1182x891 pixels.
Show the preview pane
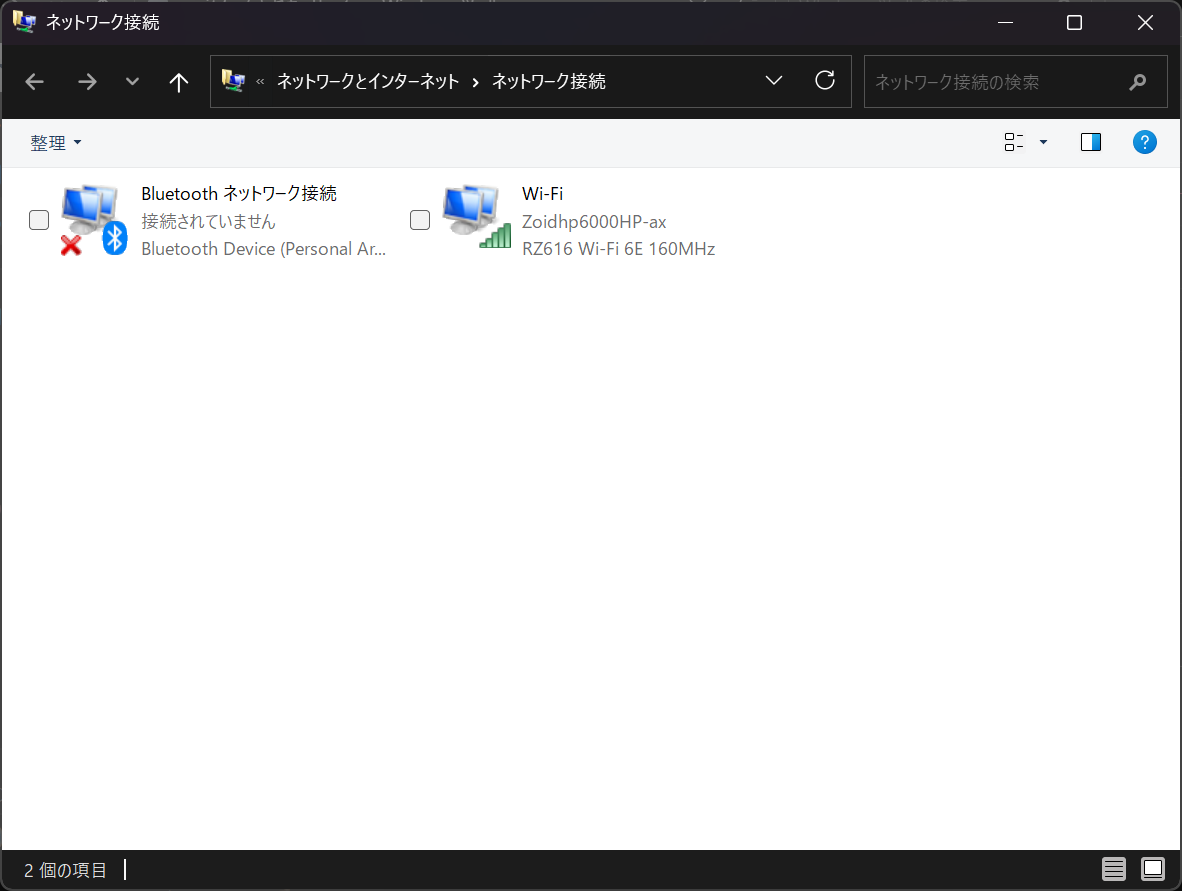coord(1090,142)
